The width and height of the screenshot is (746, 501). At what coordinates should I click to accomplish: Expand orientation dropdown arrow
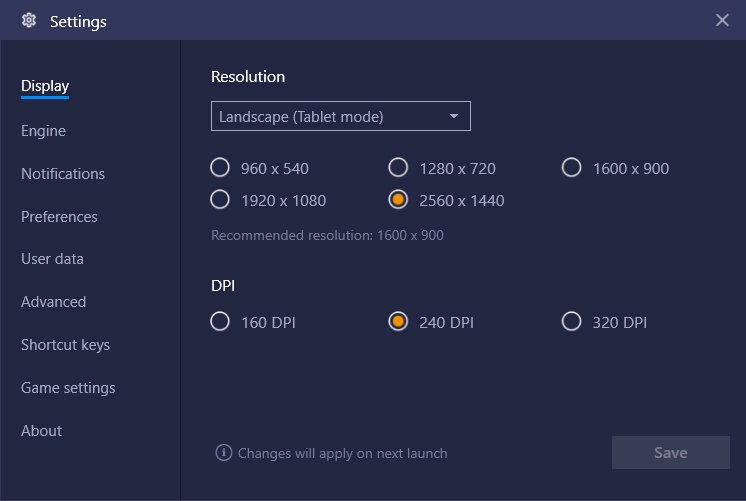pyautogui.click(x=454, y=116)
